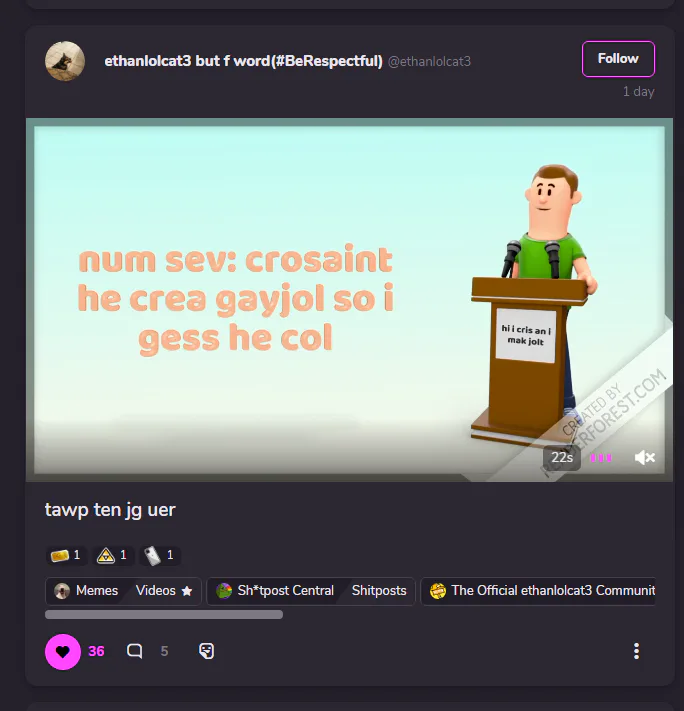Screen dimensions: 684x711
Task: Click the phone sticker reaction
Action: point(159,555)
